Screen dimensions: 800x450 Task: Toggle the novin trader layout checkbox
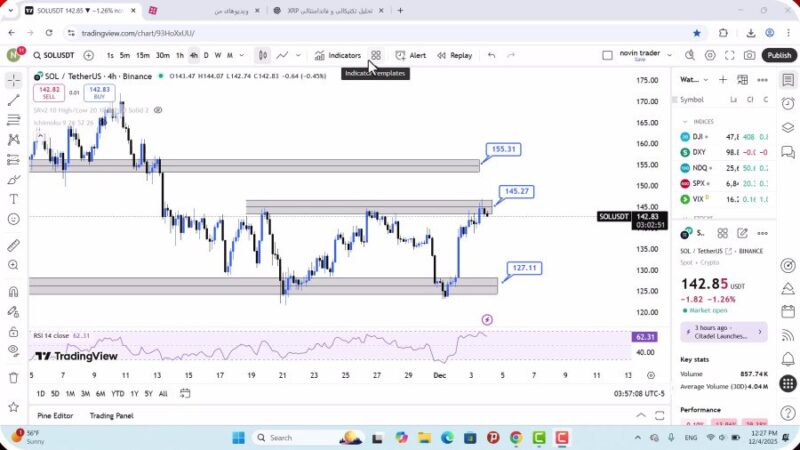pyautogui.click(x=607, y=56)
